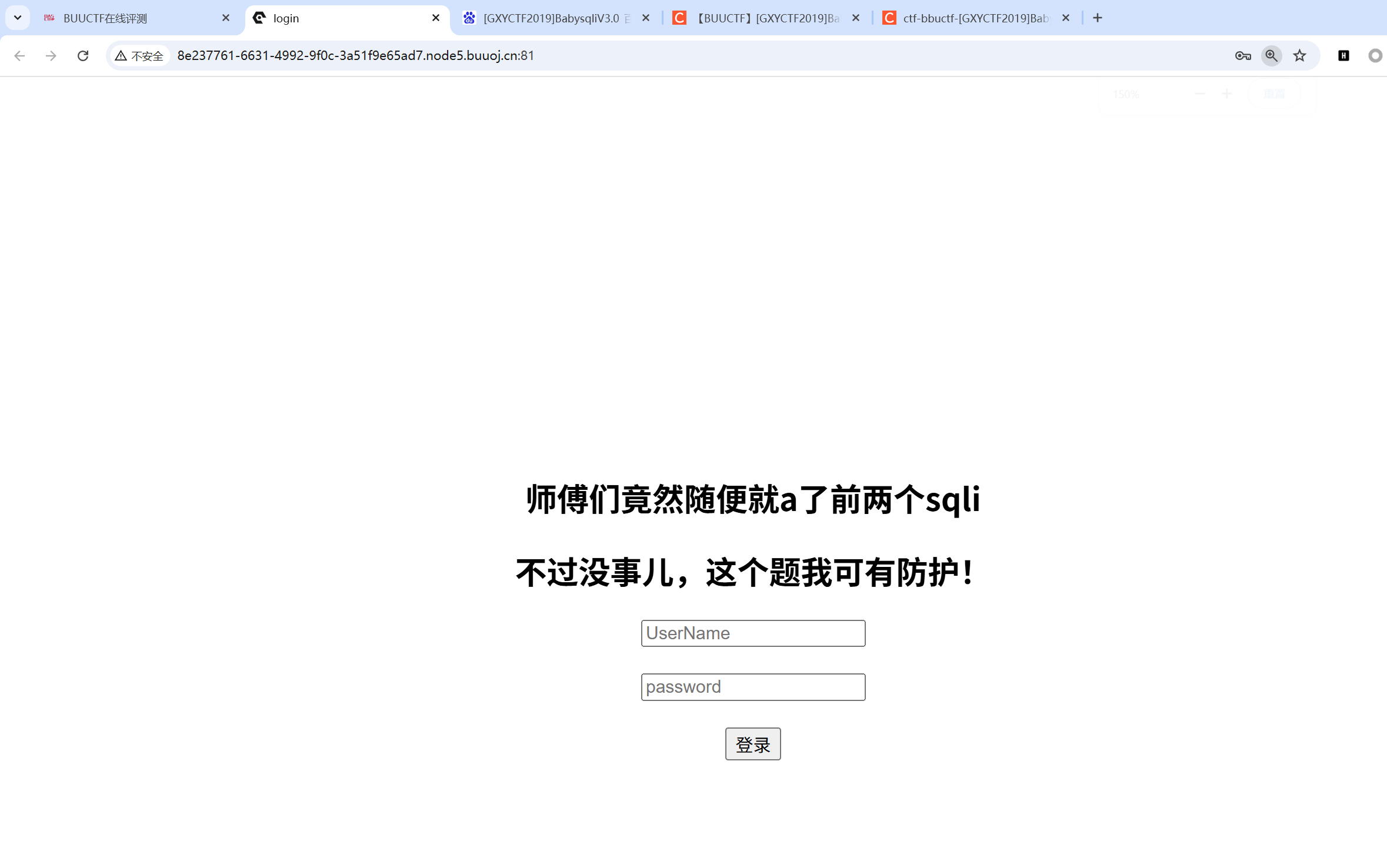Open the 不安全 site security info
The height and width of the screenshot is (868, 1387).
point(140,55)
